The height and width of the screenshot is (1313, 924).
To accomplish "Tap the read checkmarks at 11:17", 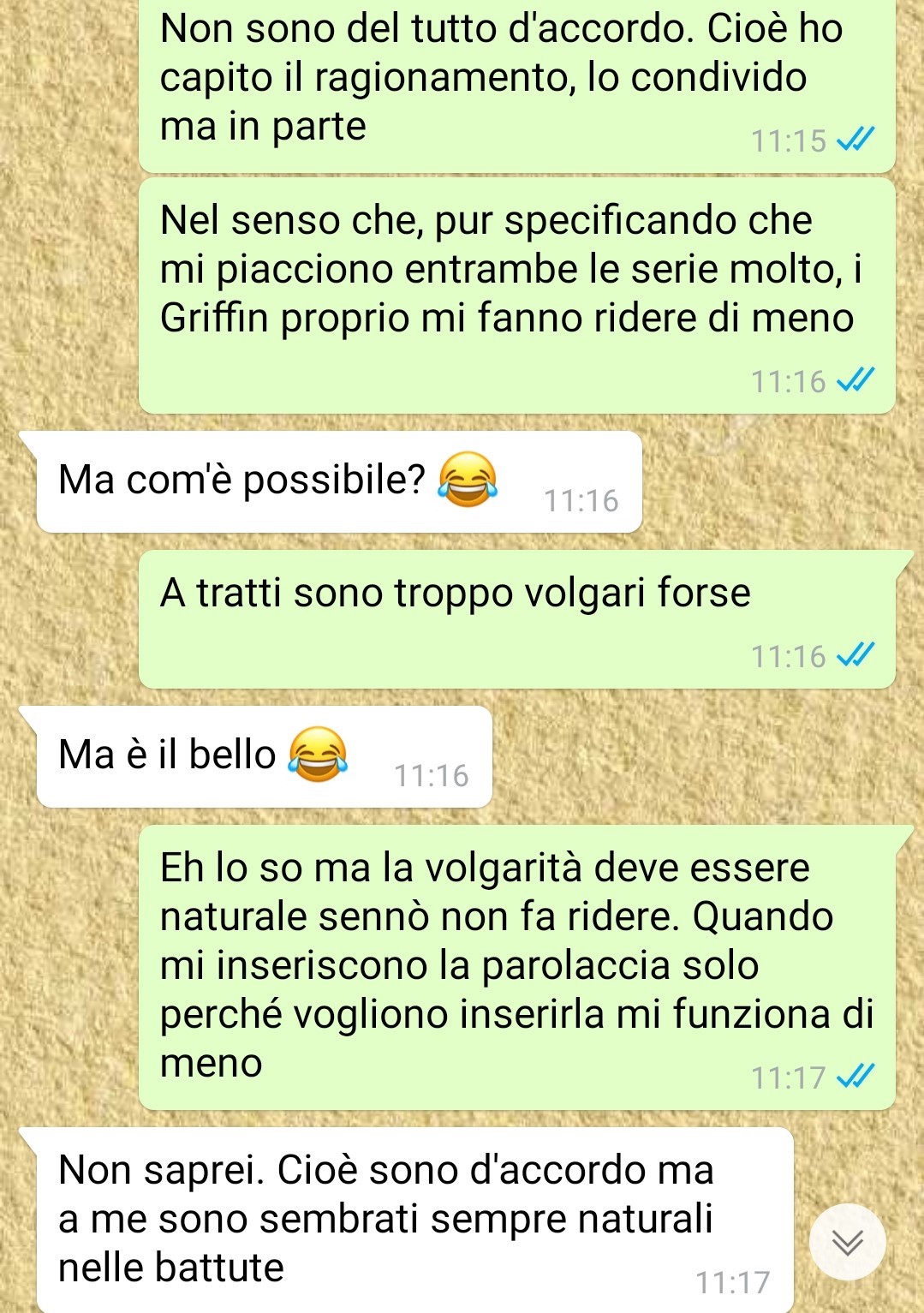I will (x=855, y=1077).
